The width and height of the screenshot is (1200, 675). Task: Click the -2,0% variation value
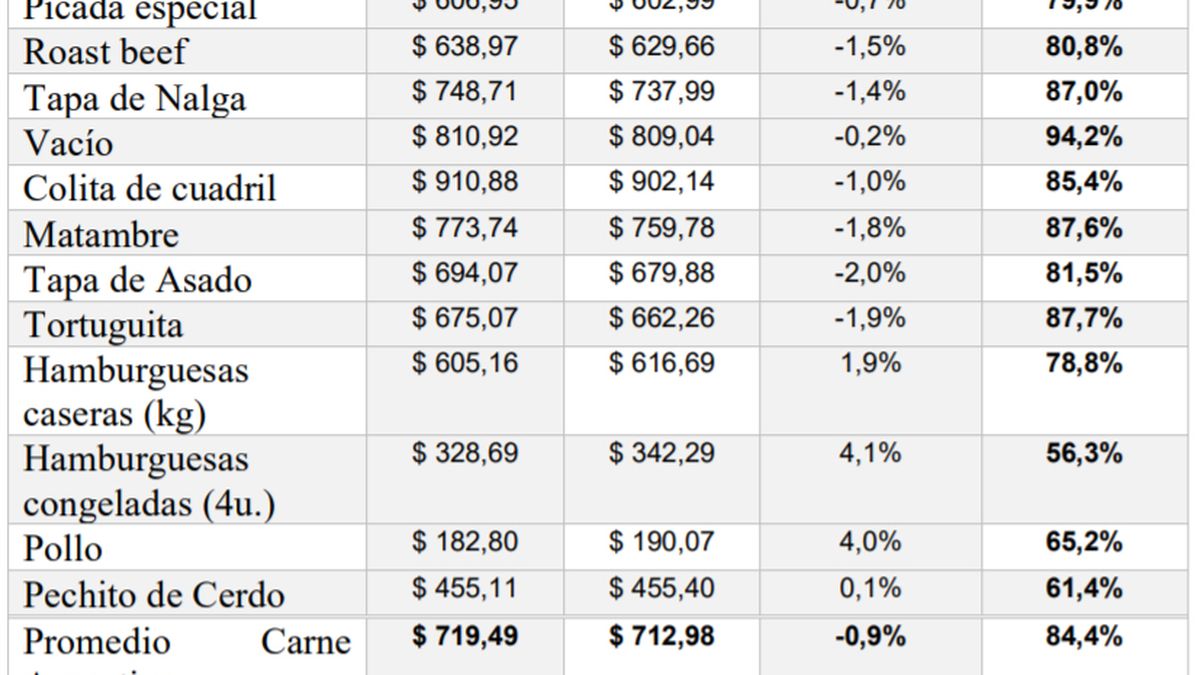coord(869,273)
